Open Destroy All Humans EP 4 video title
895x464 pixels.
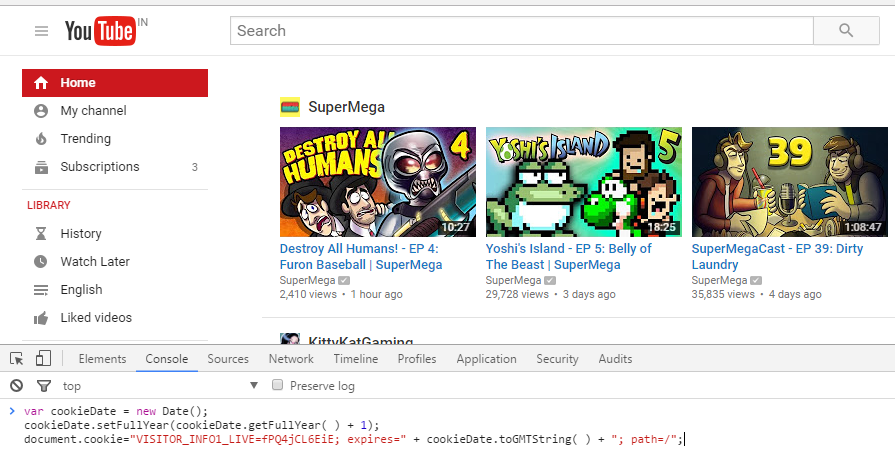[361, 257]
